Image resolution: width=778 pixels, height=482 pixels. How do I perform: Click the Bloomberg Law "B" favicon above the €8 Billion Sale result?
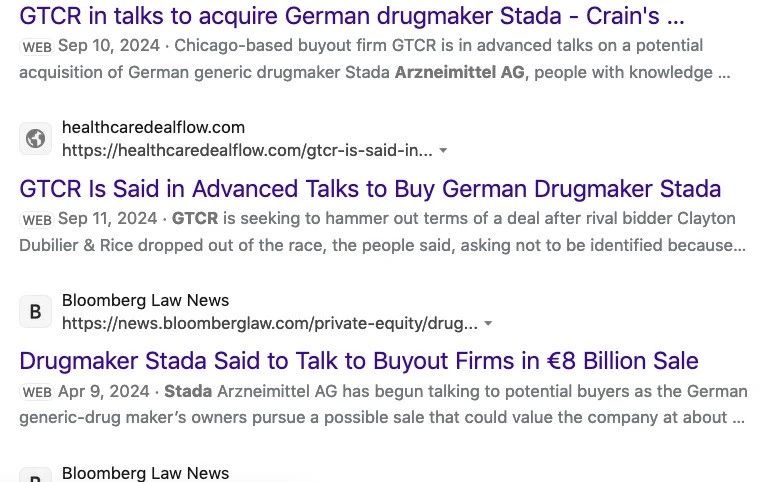(x=35, y=312)
